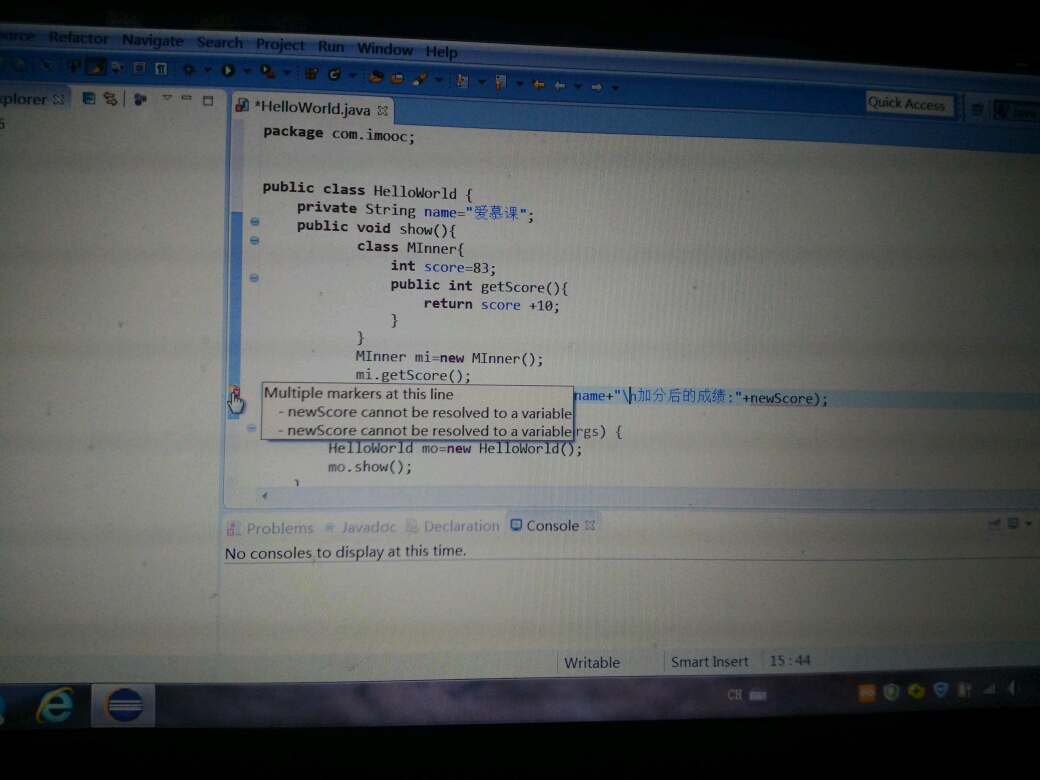Click the Next Annotation icon
This screenshot has width=1040, height=780.
(x=462, y=81)
